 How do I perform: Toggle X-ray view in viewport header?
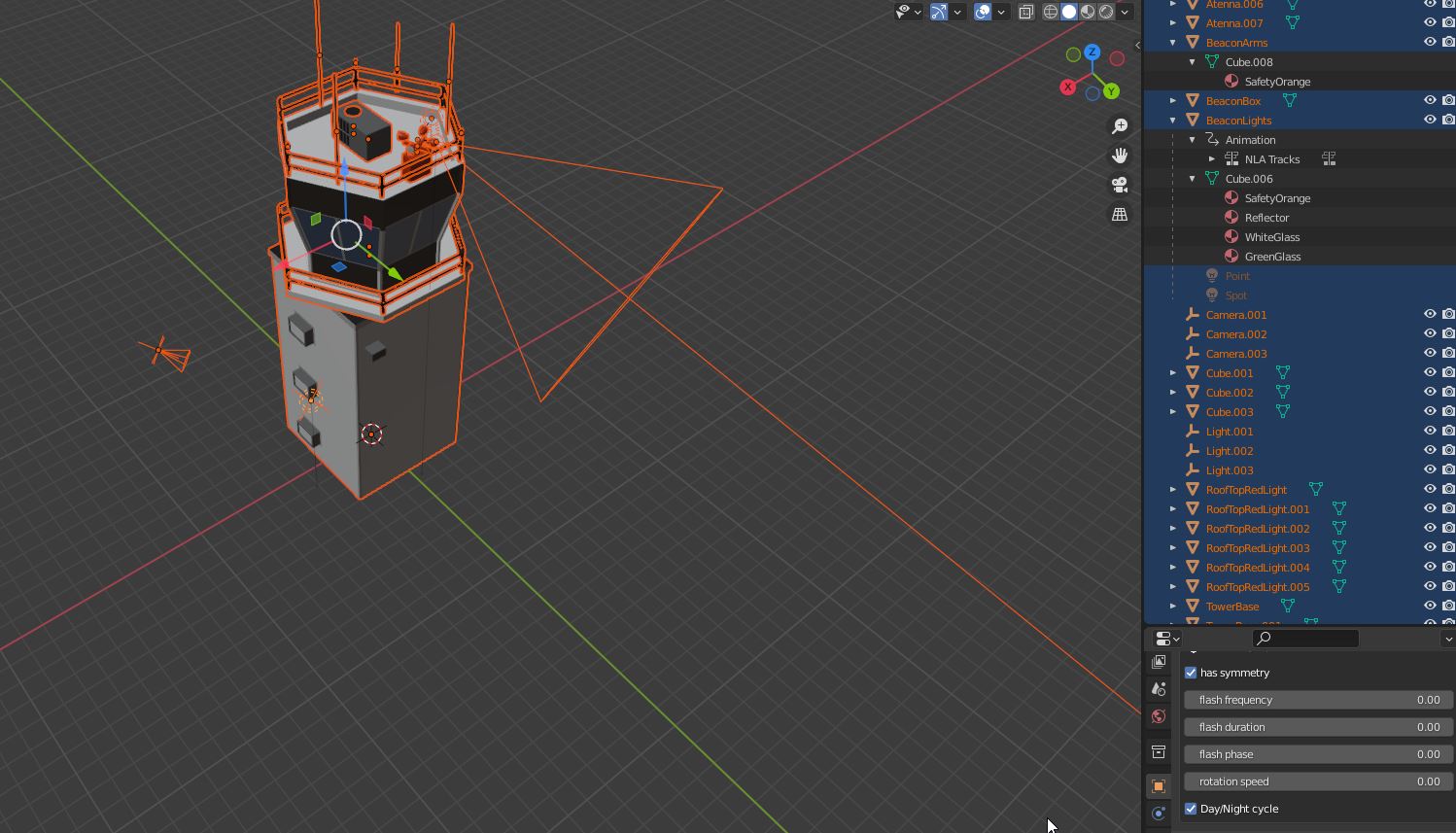tap(1025, 12)
